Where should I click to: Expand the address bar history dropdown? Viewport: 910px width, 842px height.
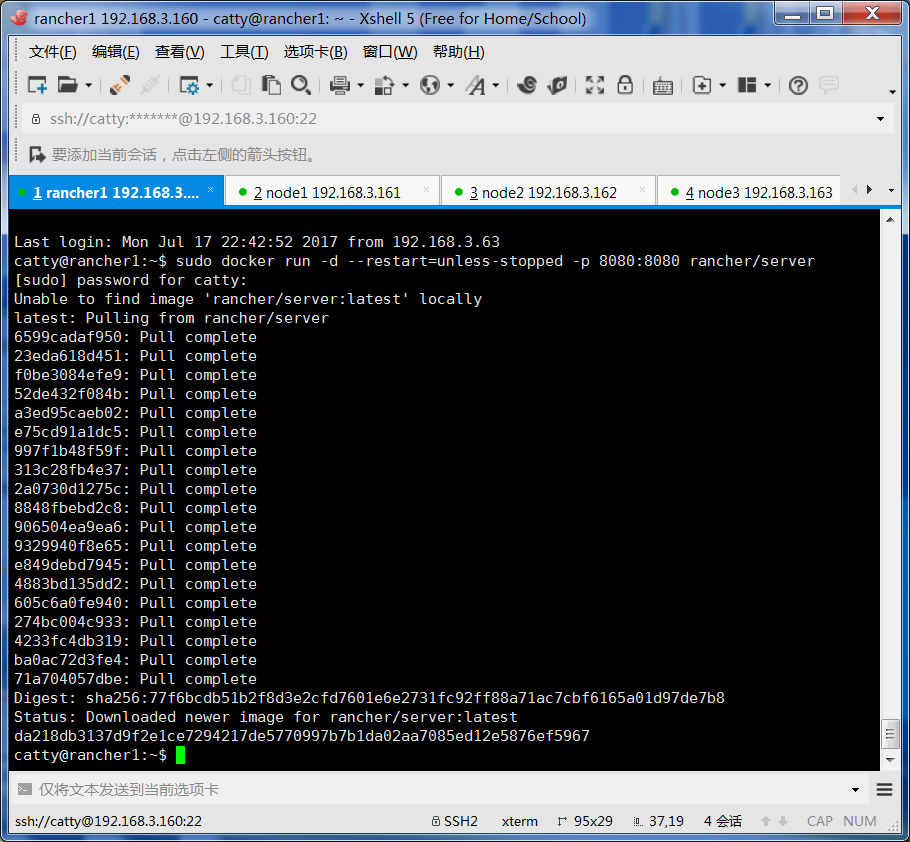tap(880, 119)
